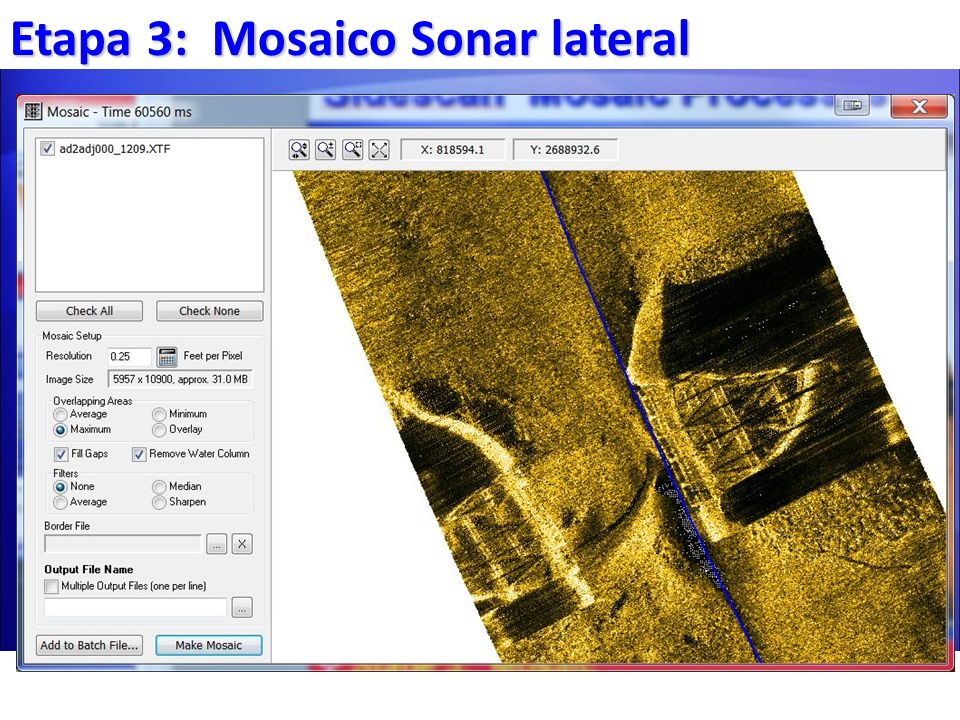Image resolution: width=960 pixels, height=720 pixels.
Task: Toggle the Remove Water Column checkbox
Action: 139,454
